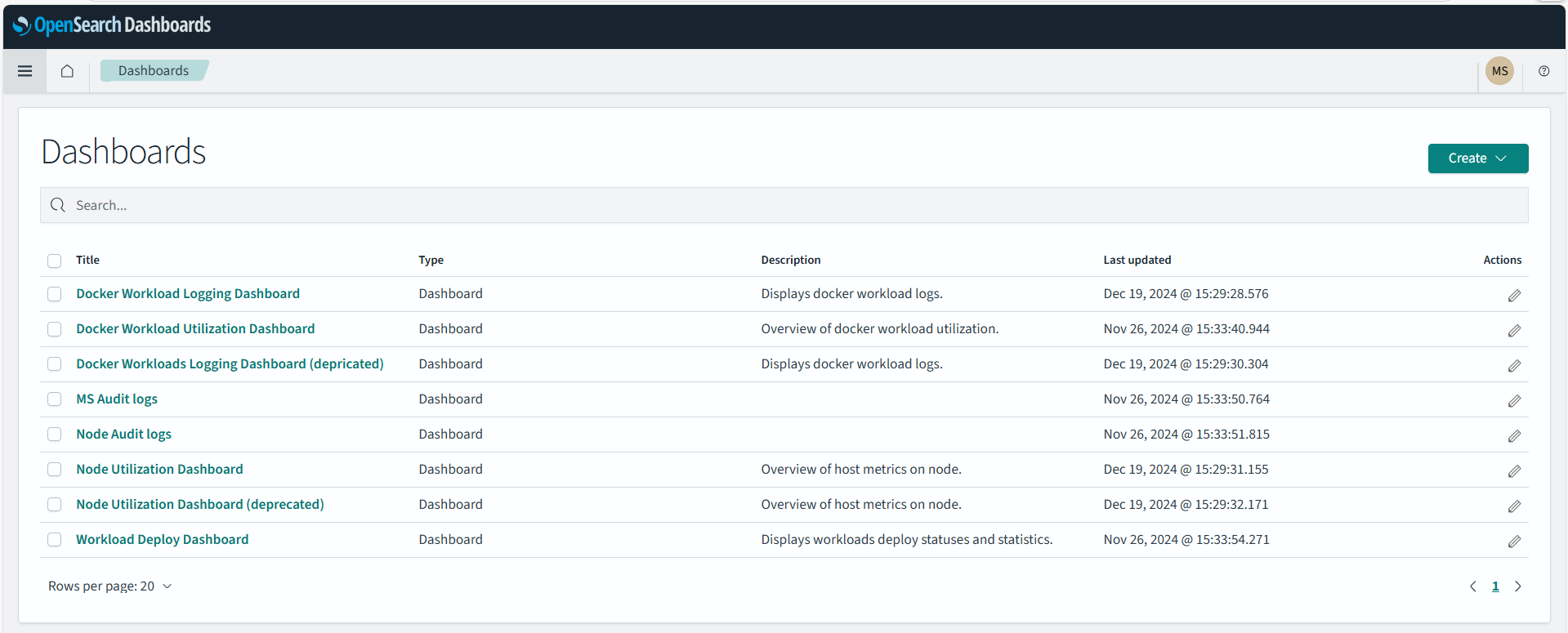Go to the Home icon

point(67,71)
